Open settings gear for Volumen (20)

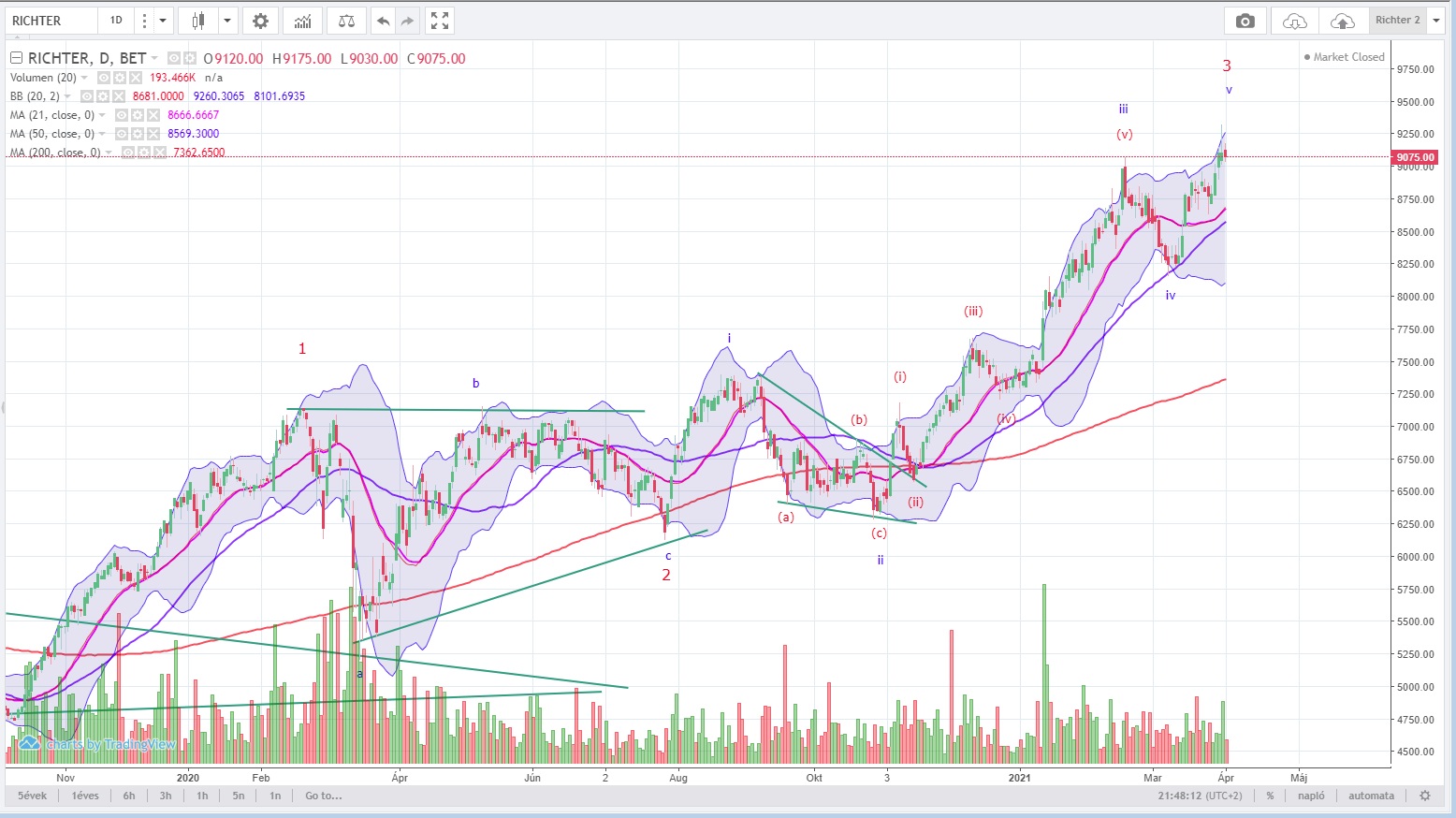pos(120,78)
